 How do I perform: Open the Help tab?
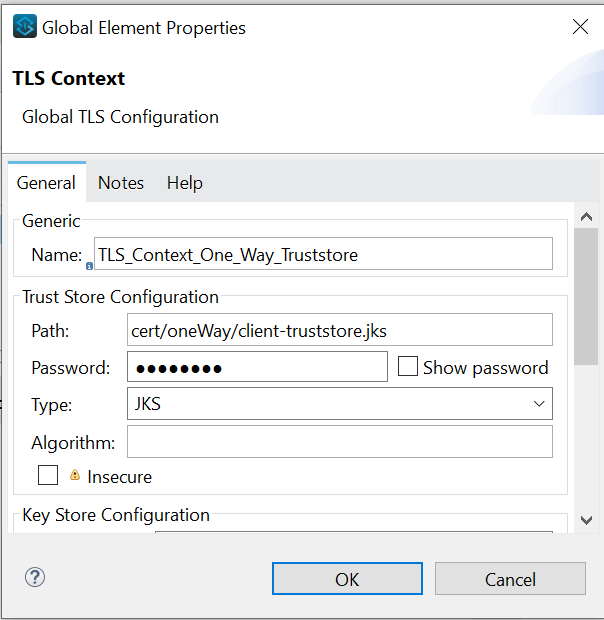(x=185, y=182)
